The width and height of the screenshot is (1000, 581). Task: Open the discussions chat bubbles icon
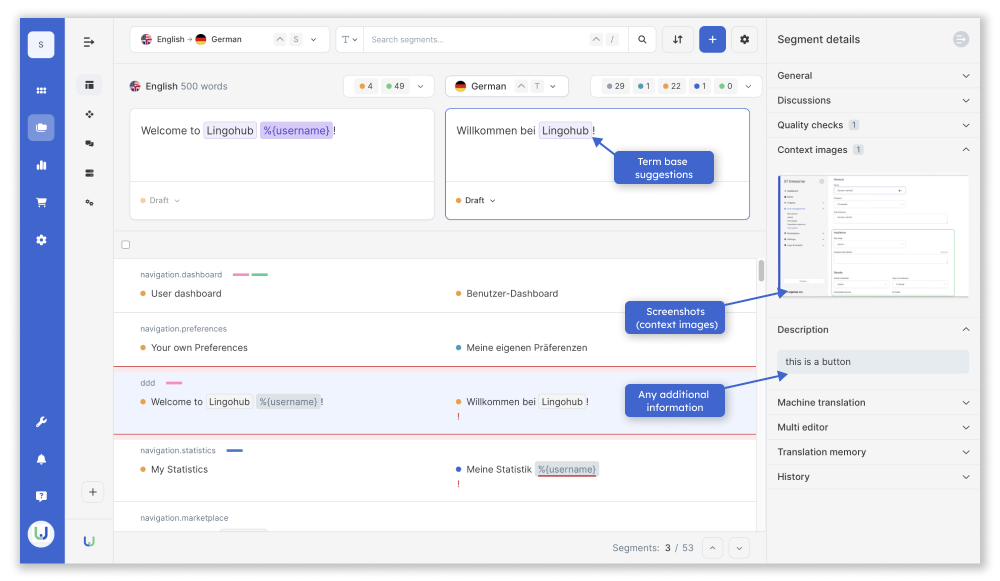(x=89, y=143)
